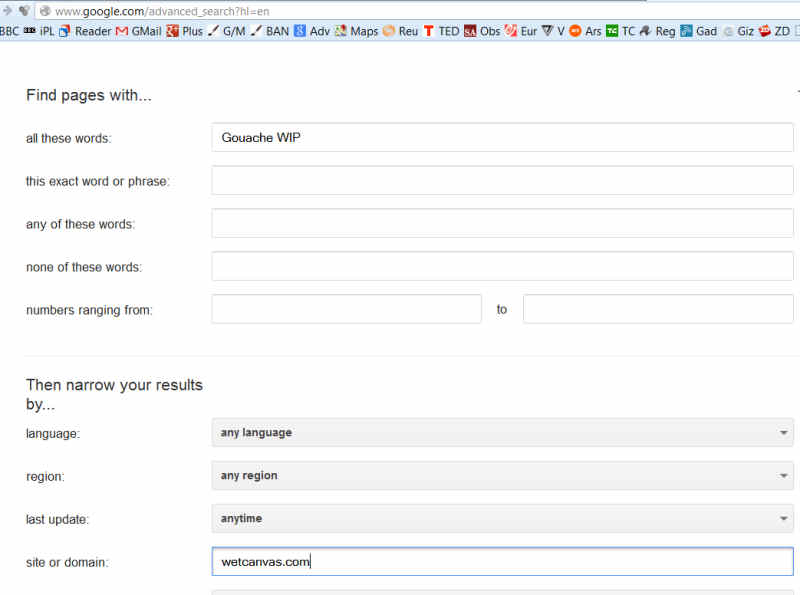The height and width of the screenshot is (595, 800).
Task: Open the Obs bookmark
Action: (482, 32)
